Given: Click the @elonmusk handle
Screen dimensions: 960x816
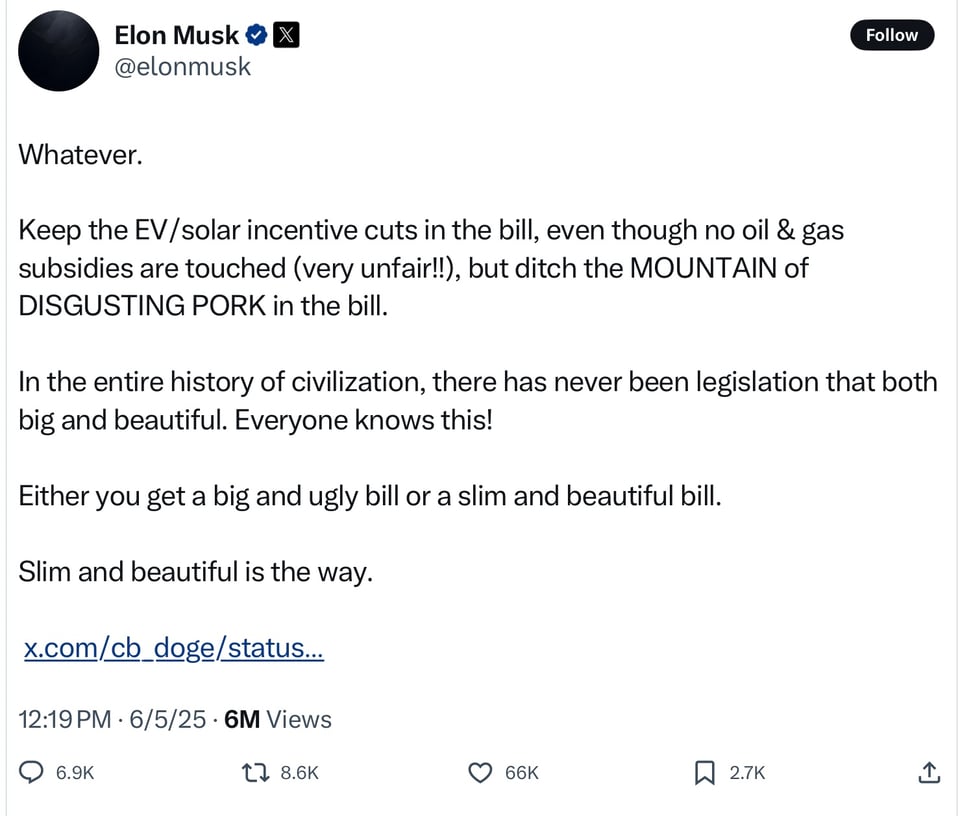Looking at the screenshot, I should click(183, 67).
